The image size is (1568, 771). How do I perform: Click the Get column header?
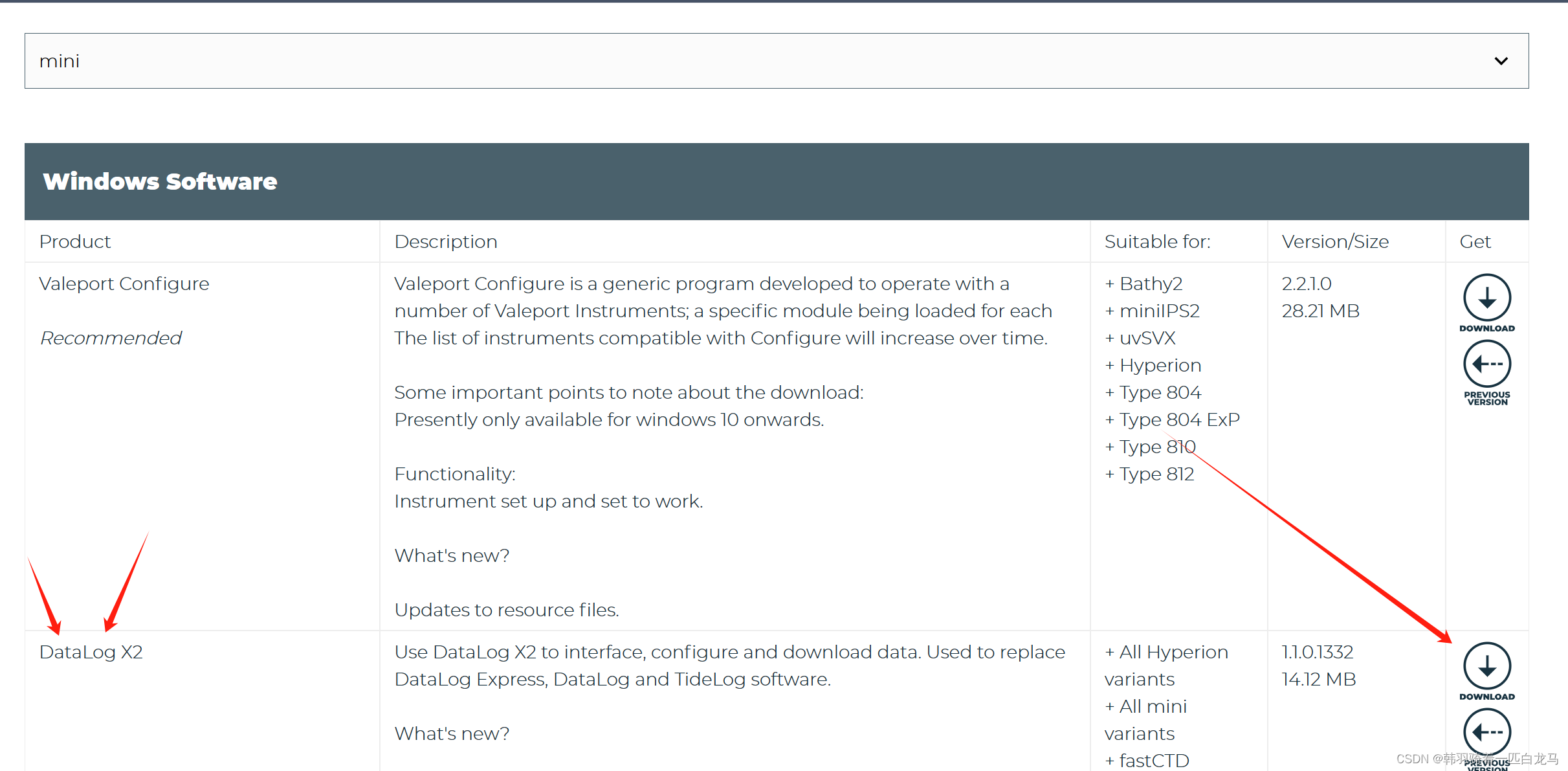pos(1475,241)
